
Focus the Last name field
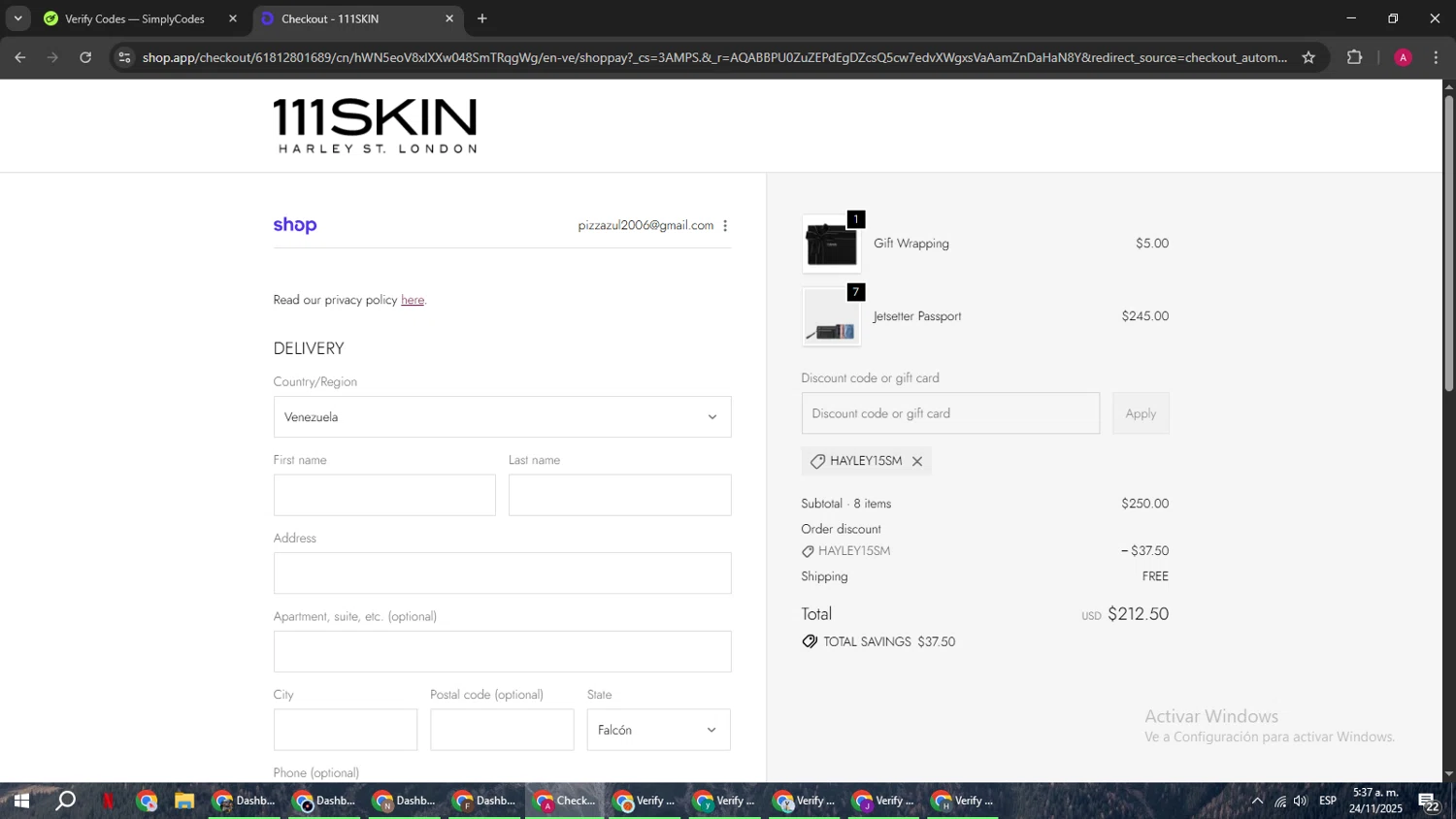pyautogui.click(x=619, y=495)
